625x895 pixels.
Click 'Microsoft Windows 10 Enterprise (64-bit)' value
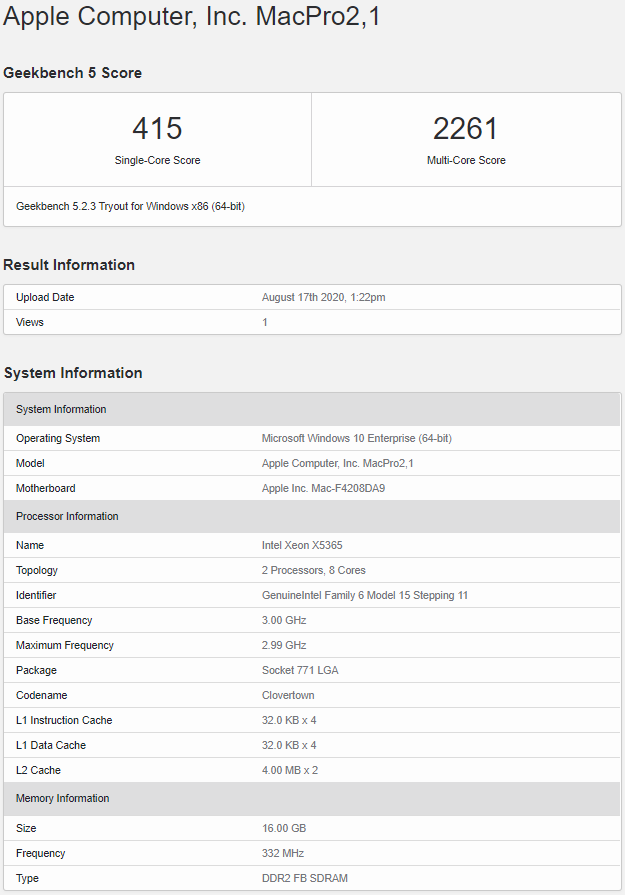pos(357,438)
